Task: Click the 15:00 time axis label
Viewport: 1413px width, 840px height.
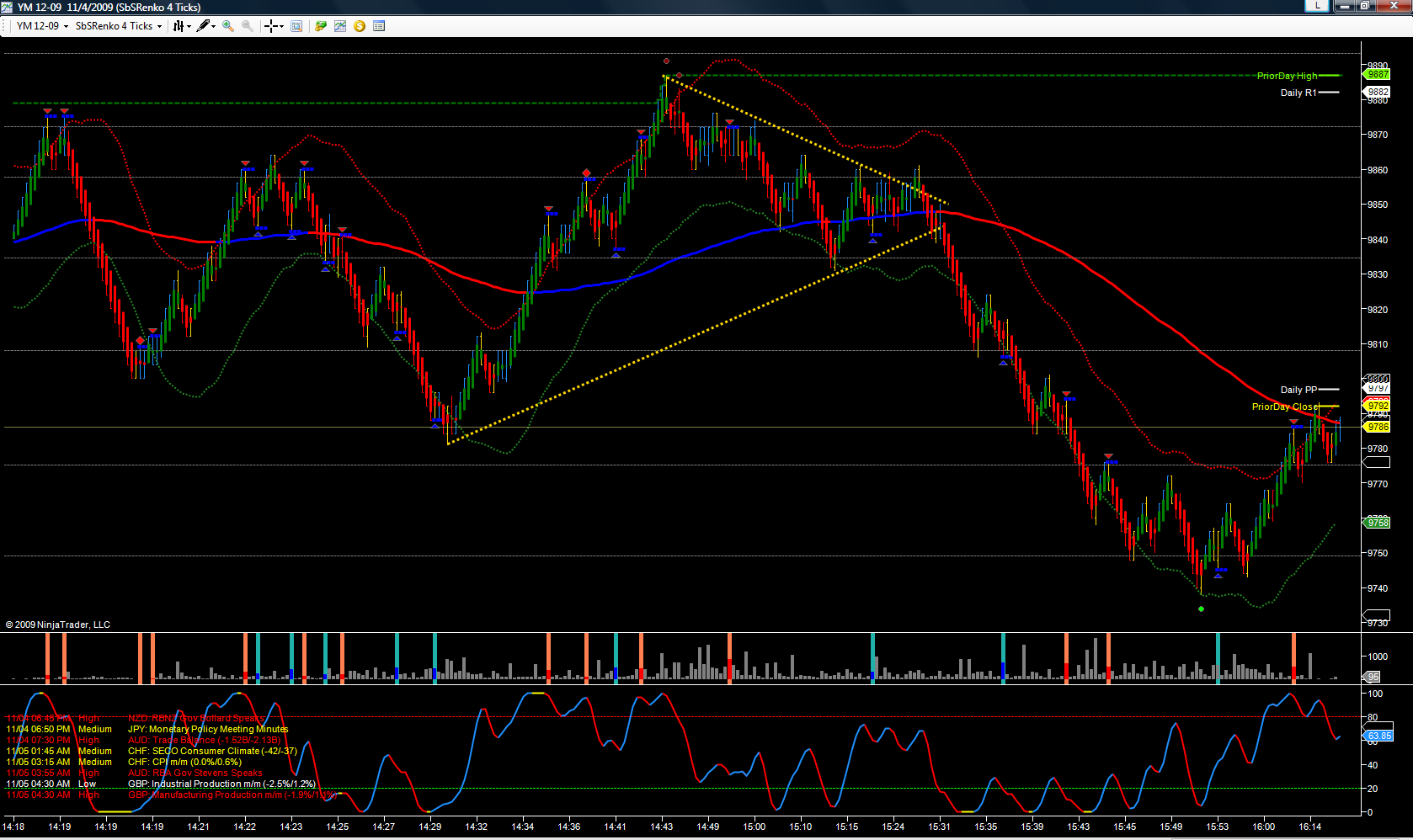Action: point(754,827)
